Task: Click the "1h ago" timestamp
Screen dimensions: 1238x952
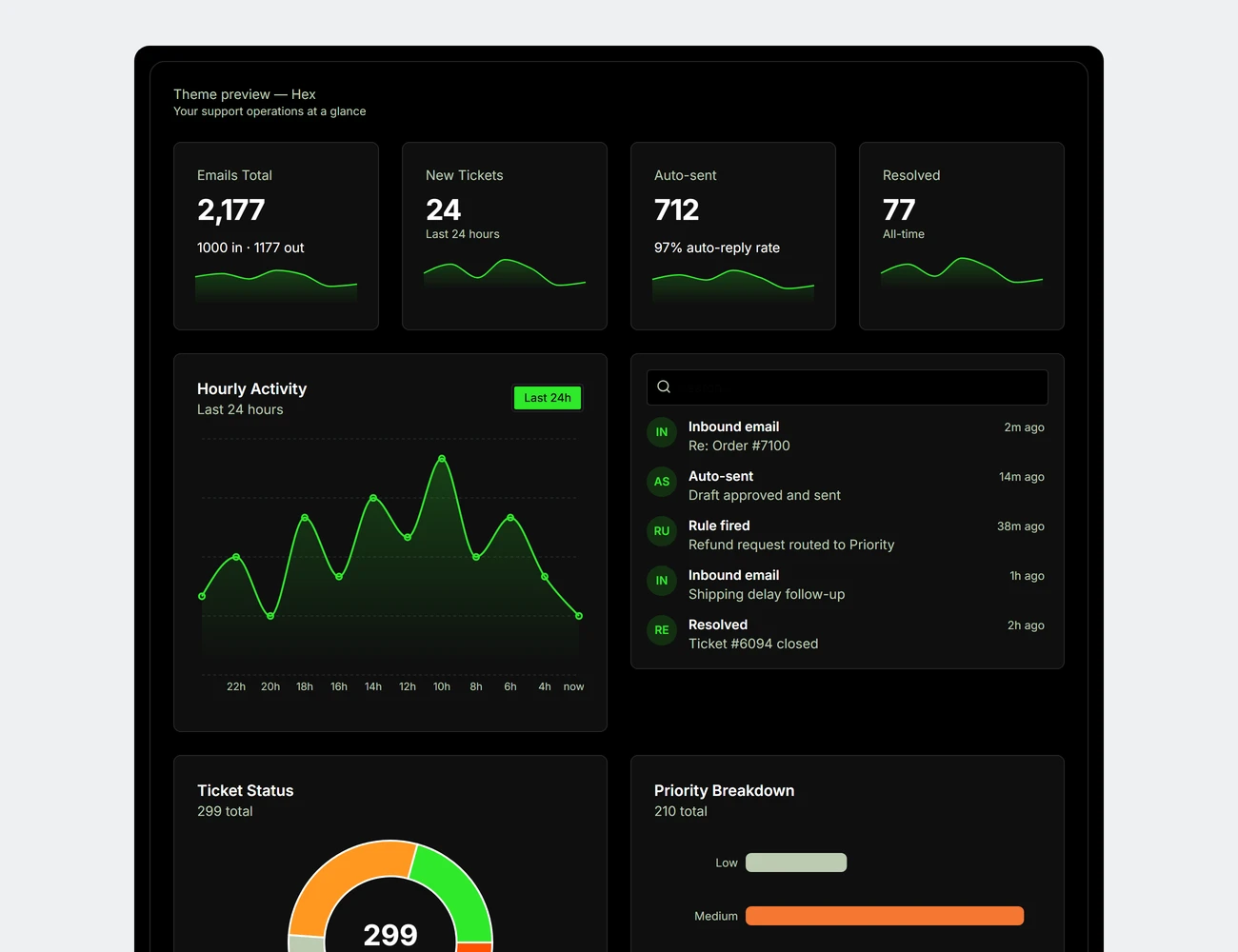Action: click(x=1028, y=576)
